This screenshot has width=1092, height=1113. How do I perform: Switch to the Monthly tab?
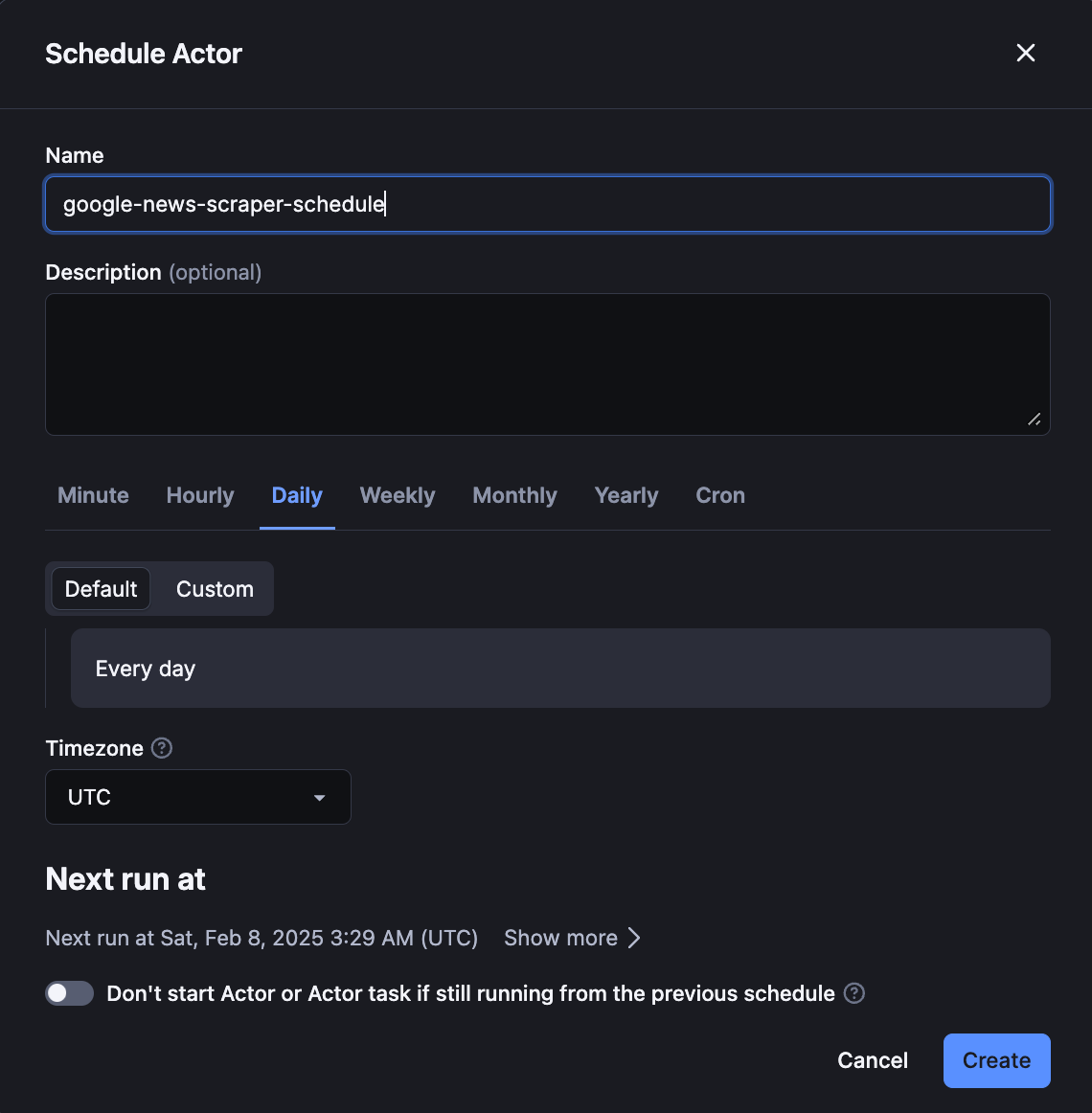coord(514,495)
